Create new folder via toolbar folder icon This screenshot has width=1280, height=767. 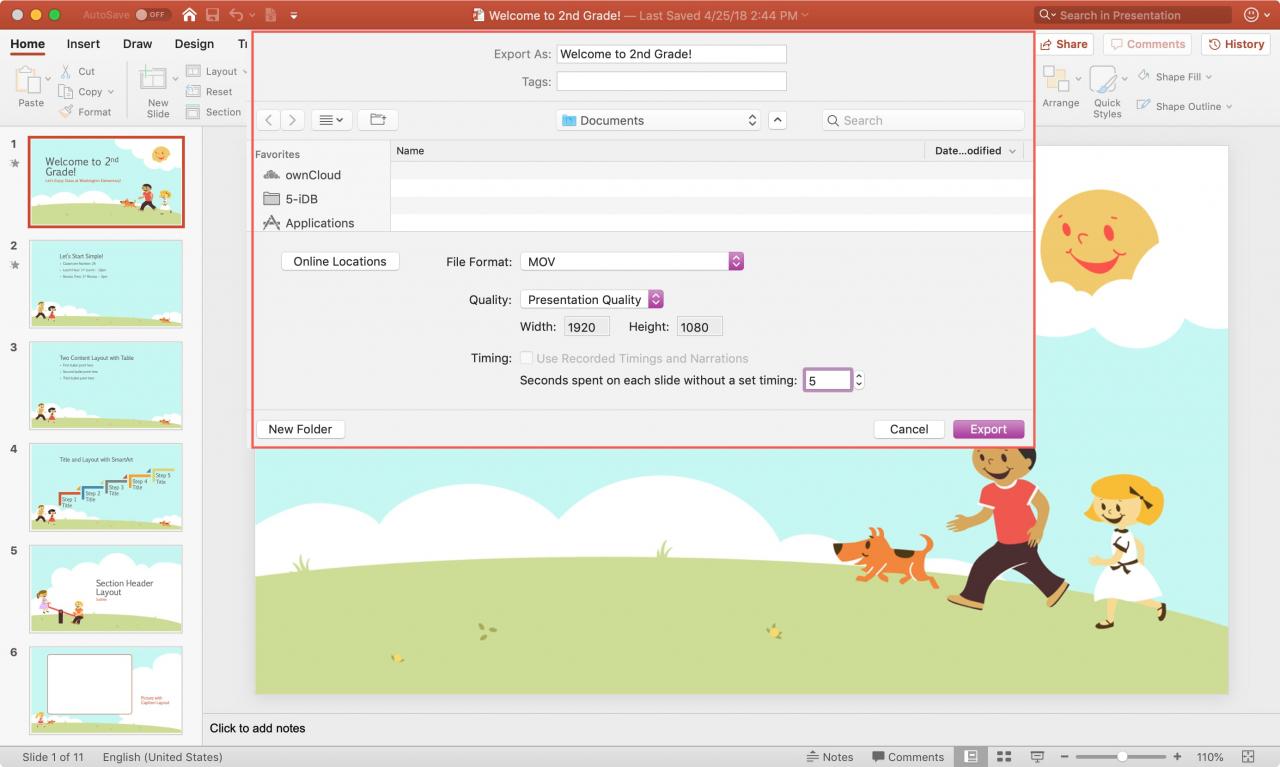[378, 120]
